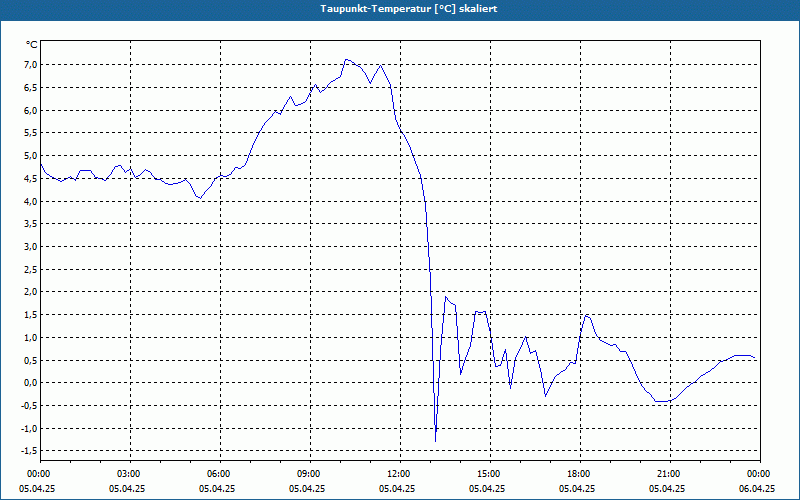Click the 05.04.25 date under 21:00
The image size is (800, 500).
pyautogui.click(x=667, y=489)
